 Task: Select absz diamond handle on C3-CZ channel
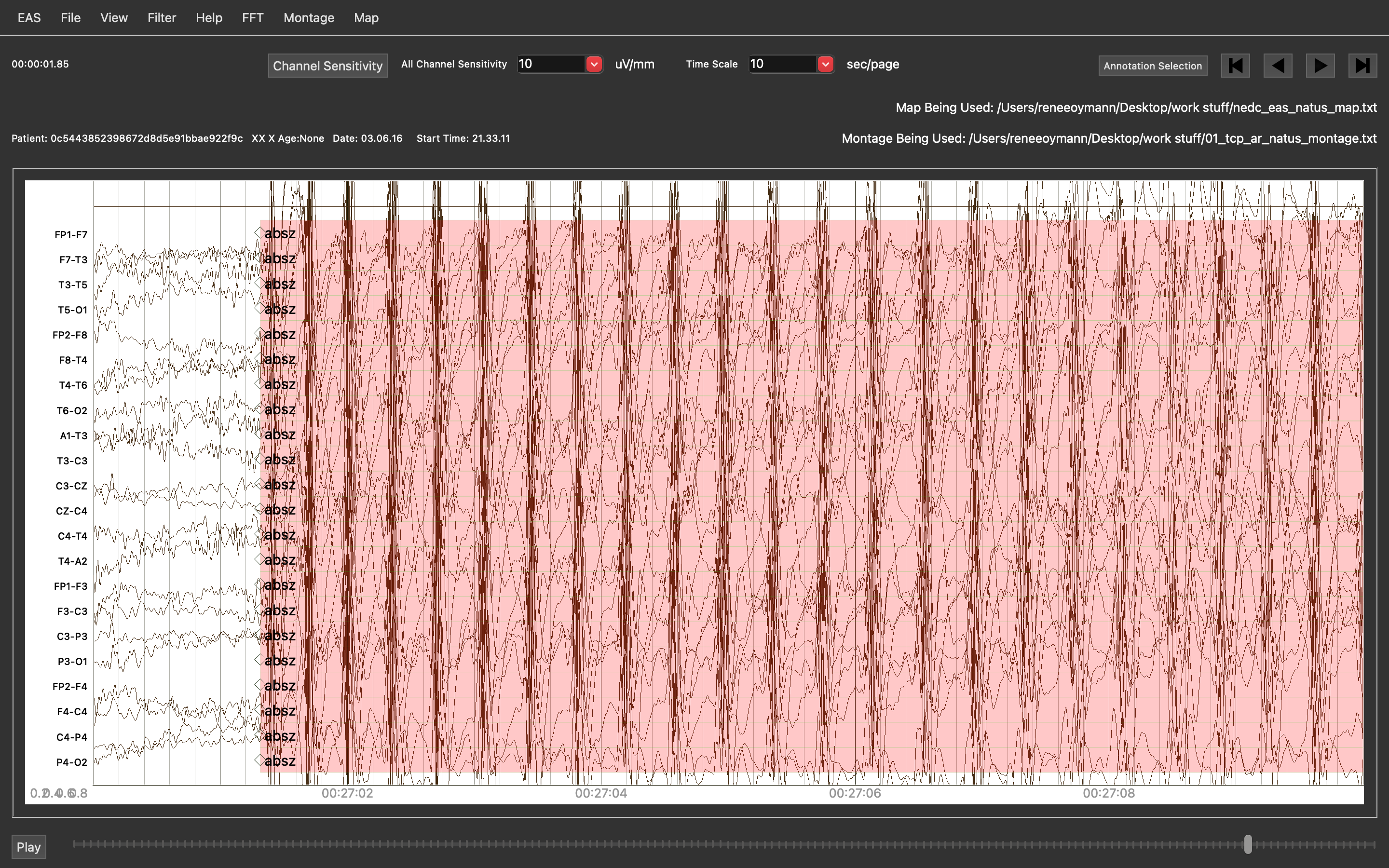(x=259, y=485)
